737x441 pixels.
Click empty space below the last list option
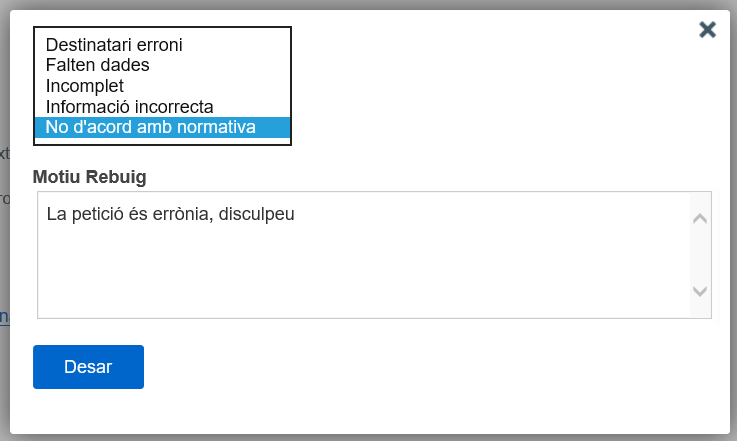point(162,140)
